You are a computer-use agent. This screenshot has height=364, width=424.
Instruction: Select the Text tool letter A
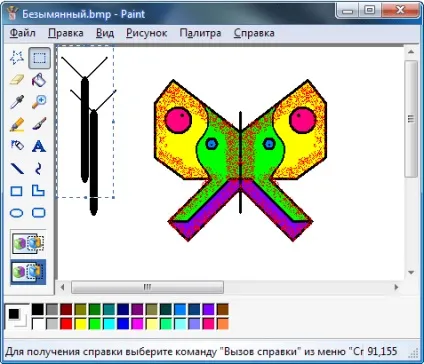pos(39,146)
